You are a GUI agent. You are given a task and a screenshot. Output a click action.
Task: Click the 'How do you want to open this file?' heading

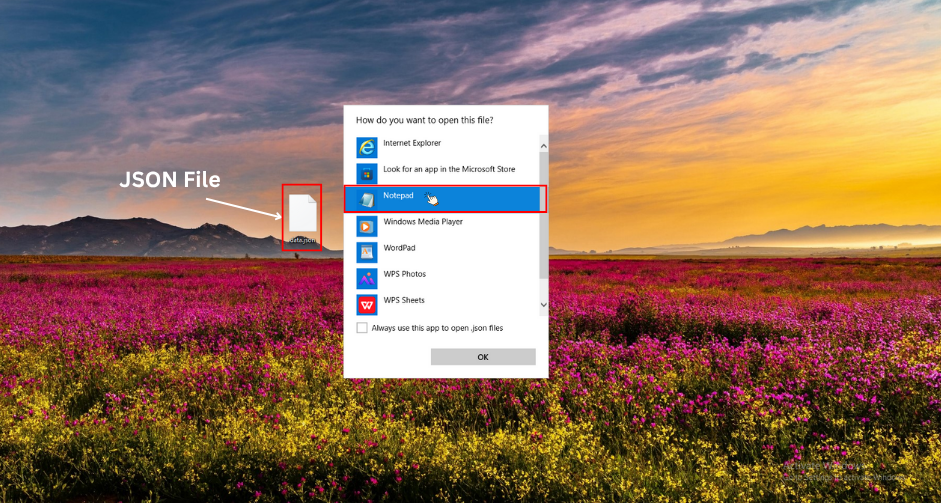(424, 120)
